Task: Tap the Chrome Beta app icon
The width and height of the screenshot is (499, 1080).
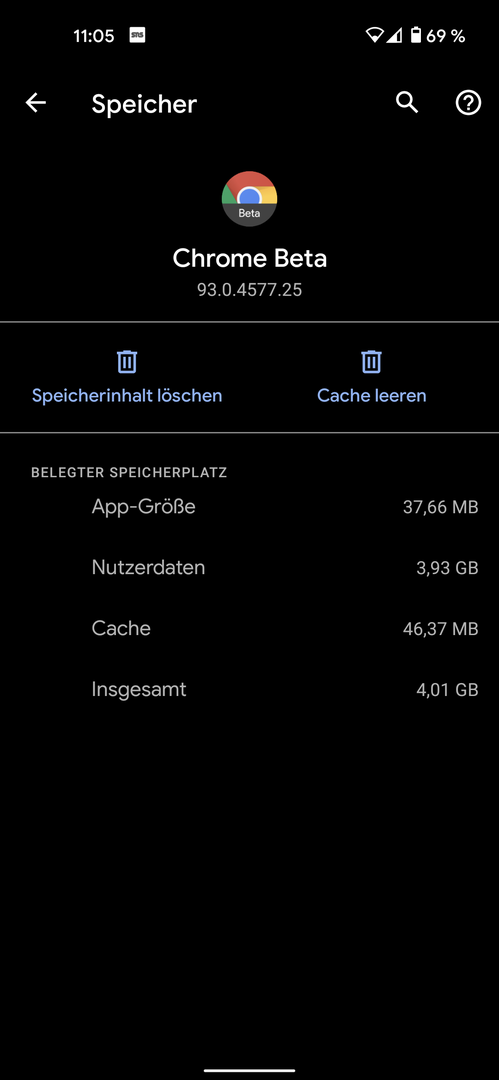Action: coord(250,199)
